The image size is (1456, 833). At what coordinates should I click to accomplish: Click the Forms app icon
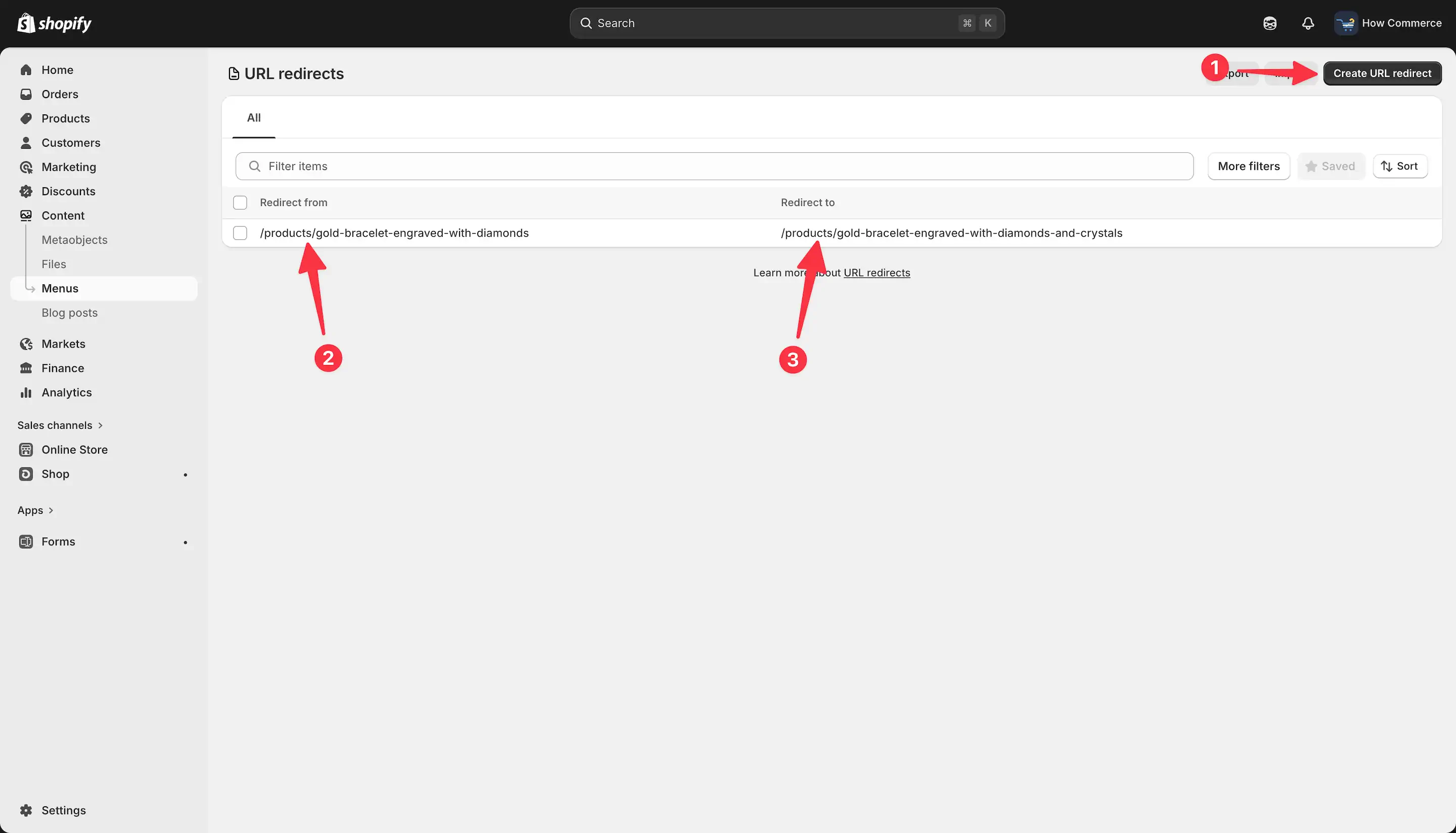(x=26, y=541)
